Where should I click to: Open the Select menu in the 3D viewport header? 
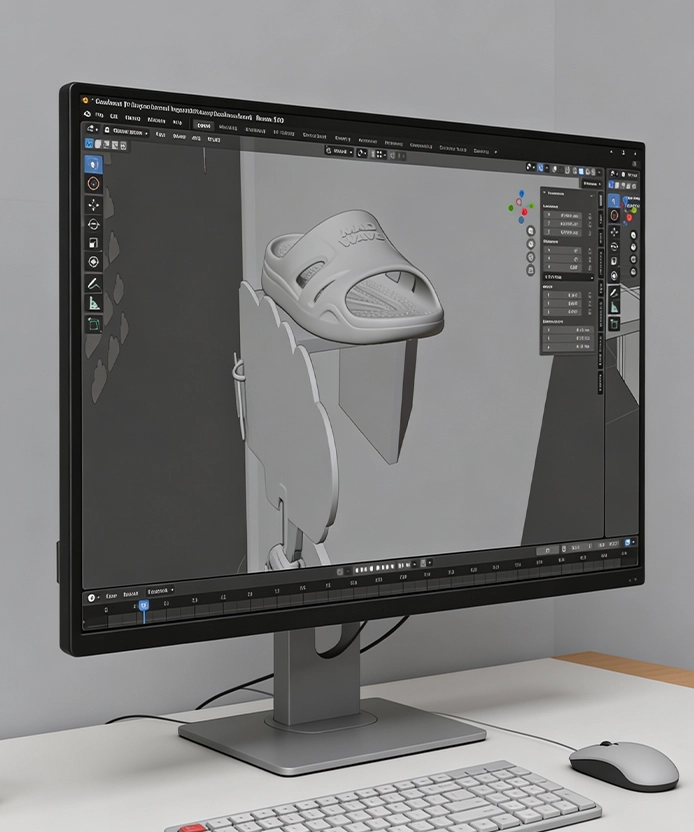179,136
